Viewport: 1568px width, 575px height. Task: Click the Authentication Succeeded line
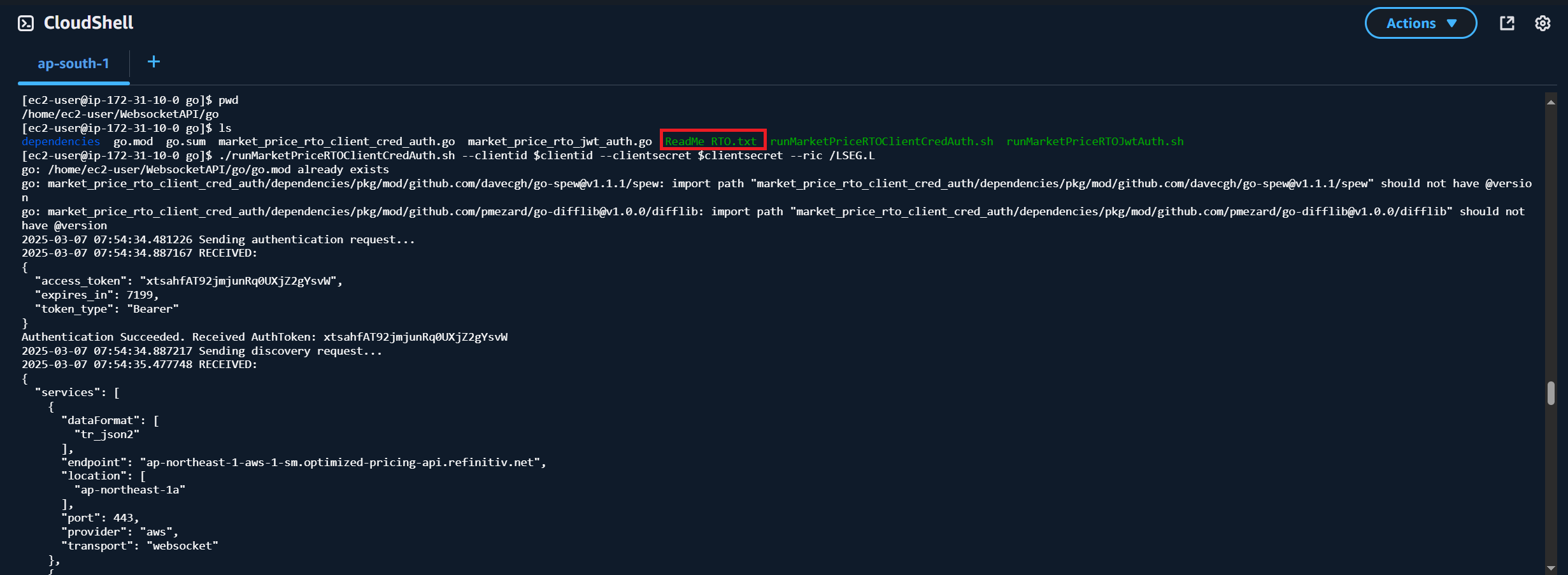tap(264, 337)
